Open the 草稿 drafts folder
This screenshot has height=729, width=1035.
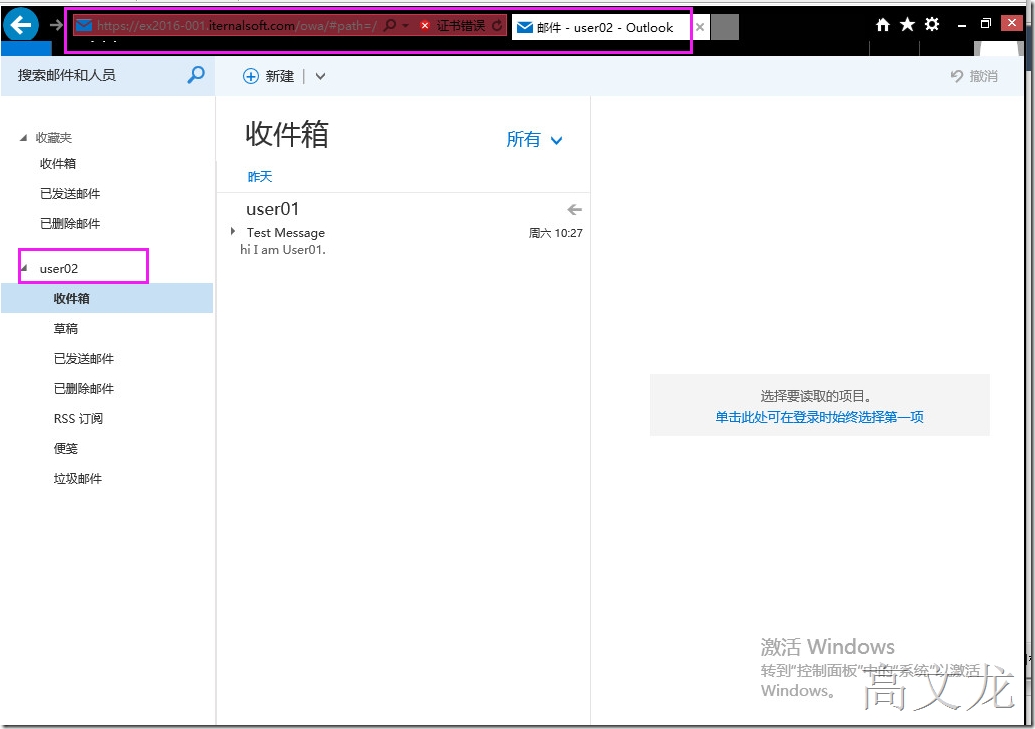[x=65, y=328]
